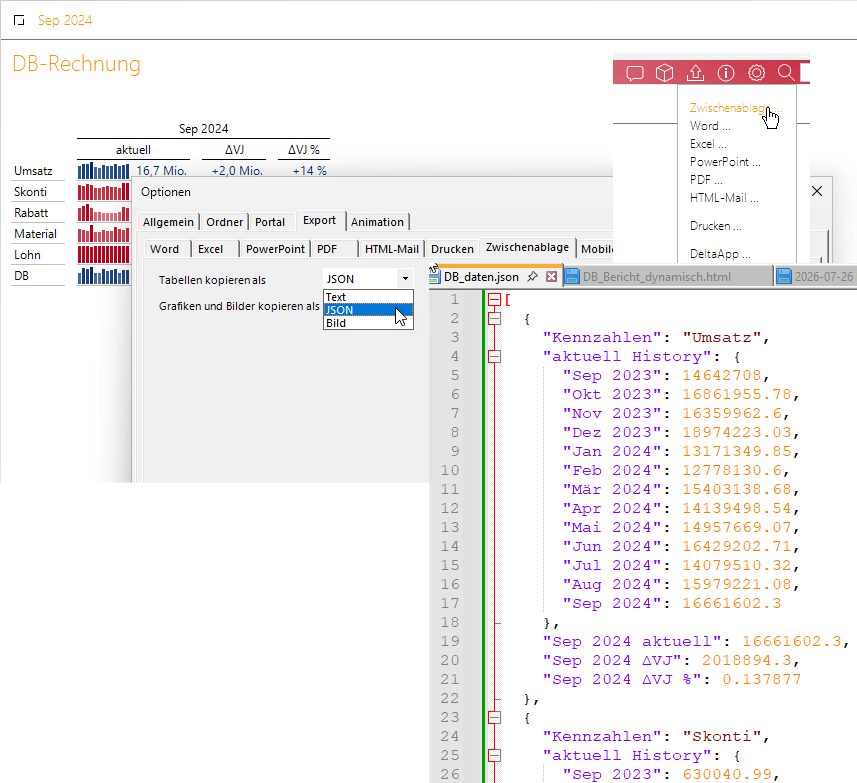
Task: Click line number 19 in the editor gutter
Action: (450, 641)
